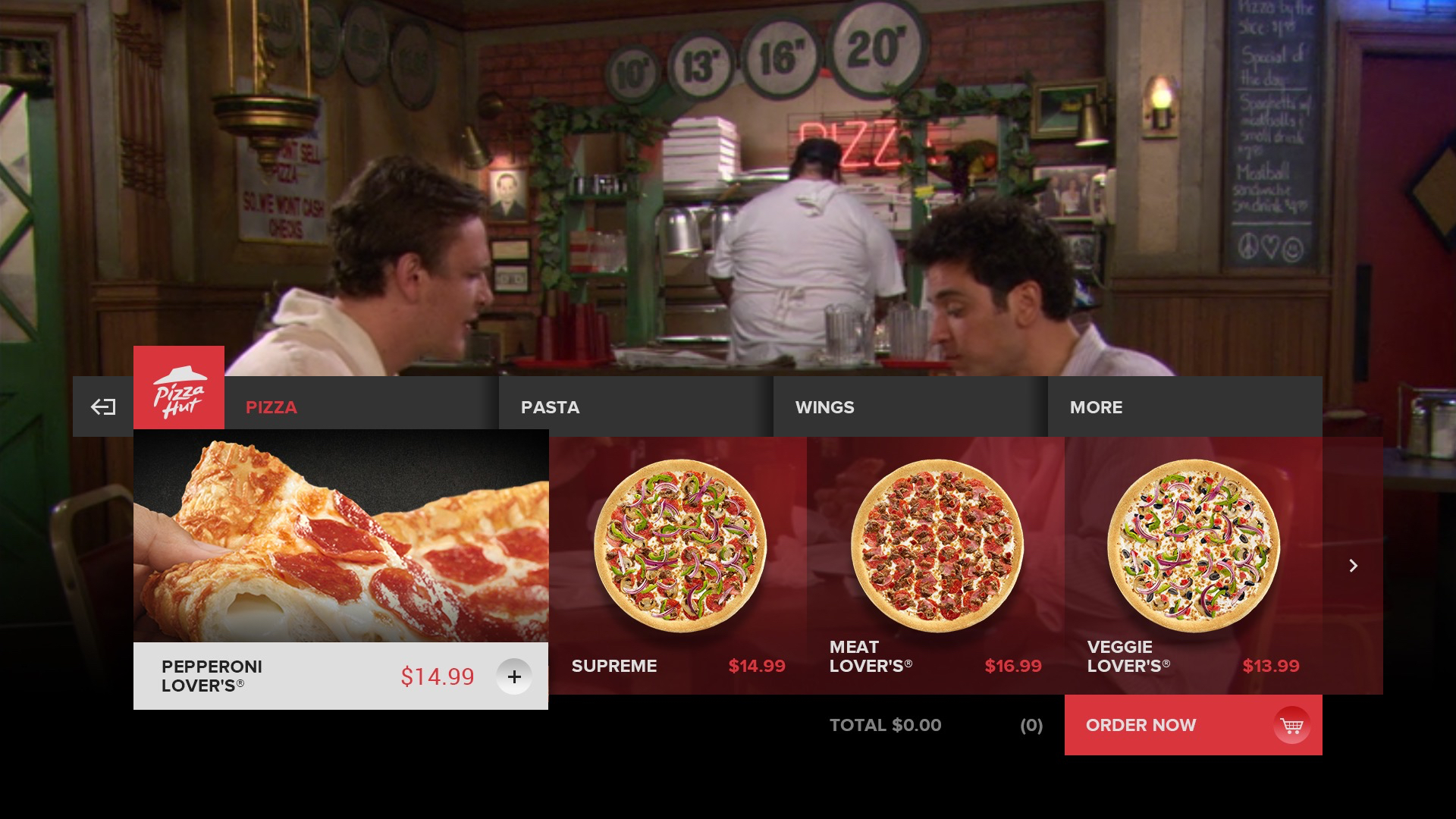This screenshot has width=1456, height=819.
Task: Click the TOTAL $0.00 text
Action: 886,725
